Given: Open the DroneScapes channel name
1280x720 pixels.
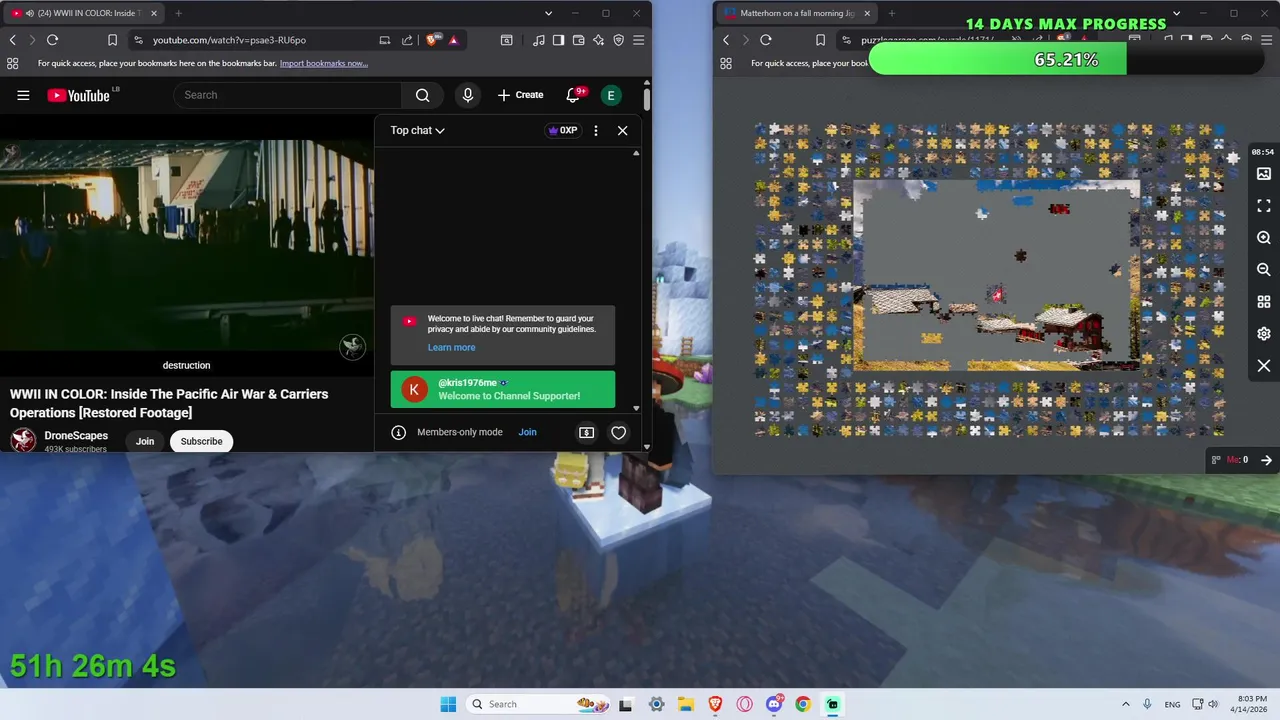Looking at the screenshot, I should 76,436.
